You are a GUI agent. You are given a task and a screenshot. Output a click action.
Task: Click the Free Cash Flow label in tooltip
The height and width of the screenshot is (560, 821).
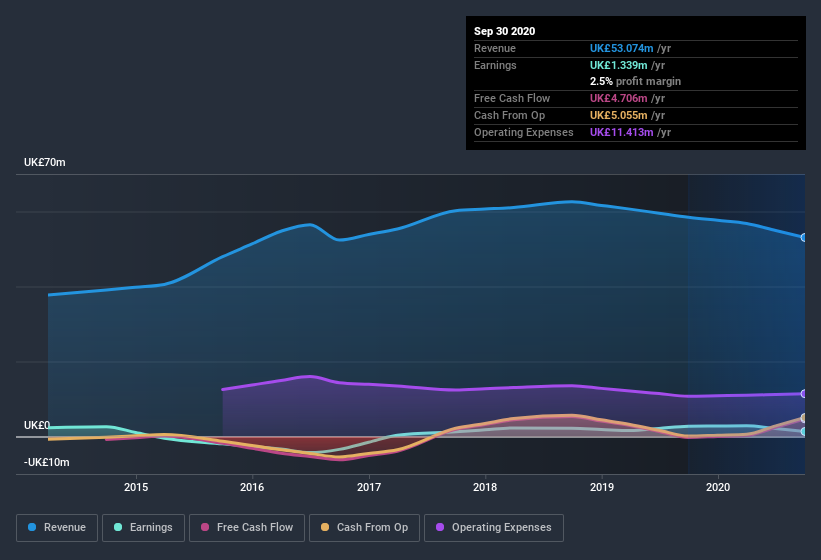point(512,98)
